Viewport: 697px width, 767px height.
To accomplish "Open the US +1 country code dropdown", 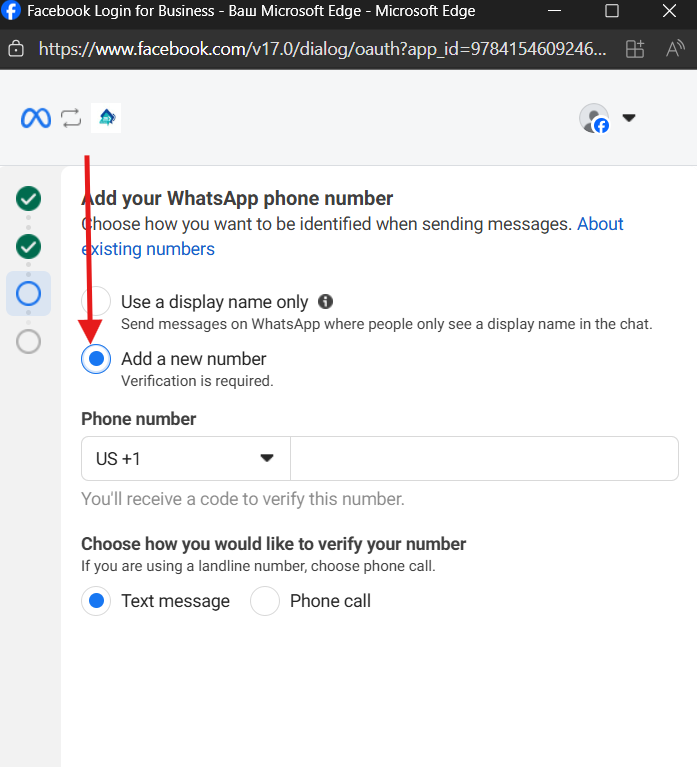I will click(x=185, y=459).
